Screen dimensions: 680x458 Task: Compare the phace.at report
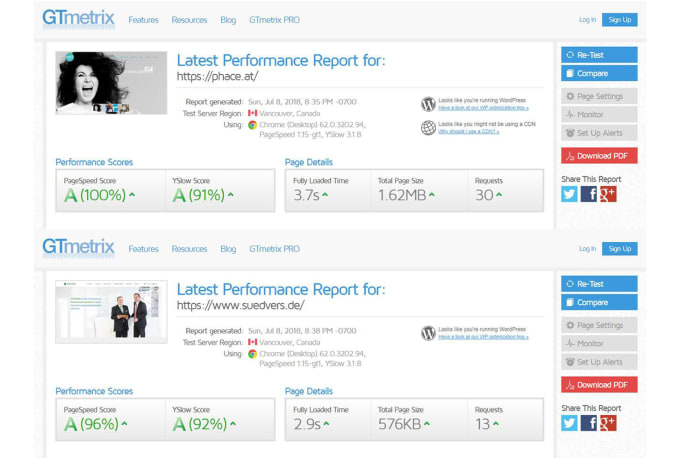pyautogui.click(x=599, y=73)
